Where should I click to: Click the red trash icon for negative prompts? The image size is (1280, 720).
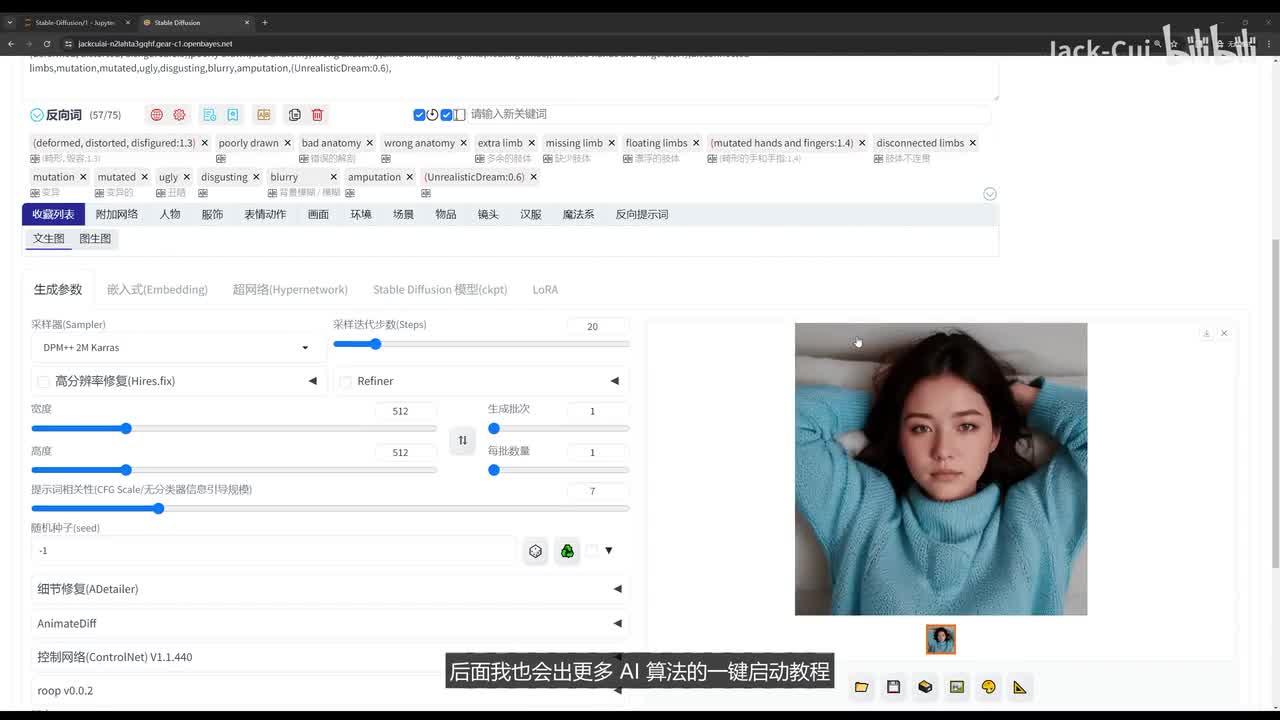click(x=317, y=115)
